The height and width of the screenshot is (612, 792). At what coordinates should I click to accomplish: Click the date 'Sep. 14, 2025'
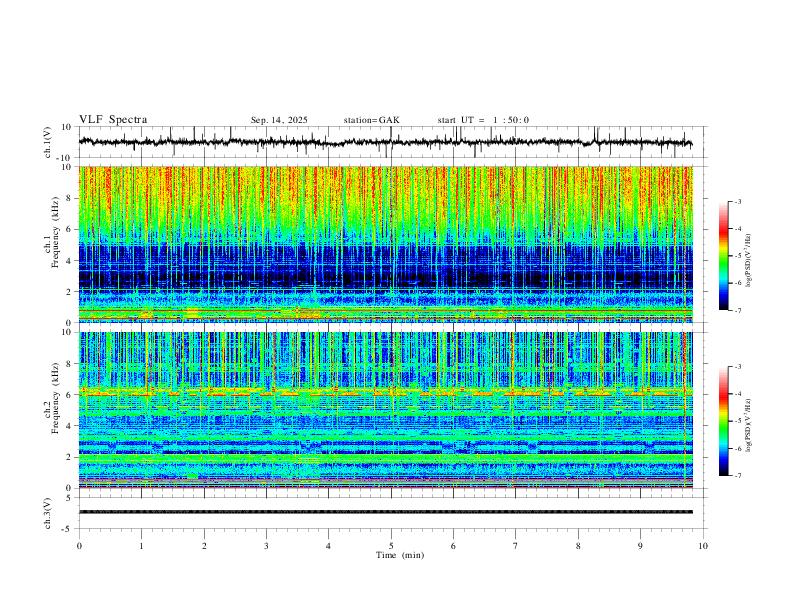coord(279,120)
